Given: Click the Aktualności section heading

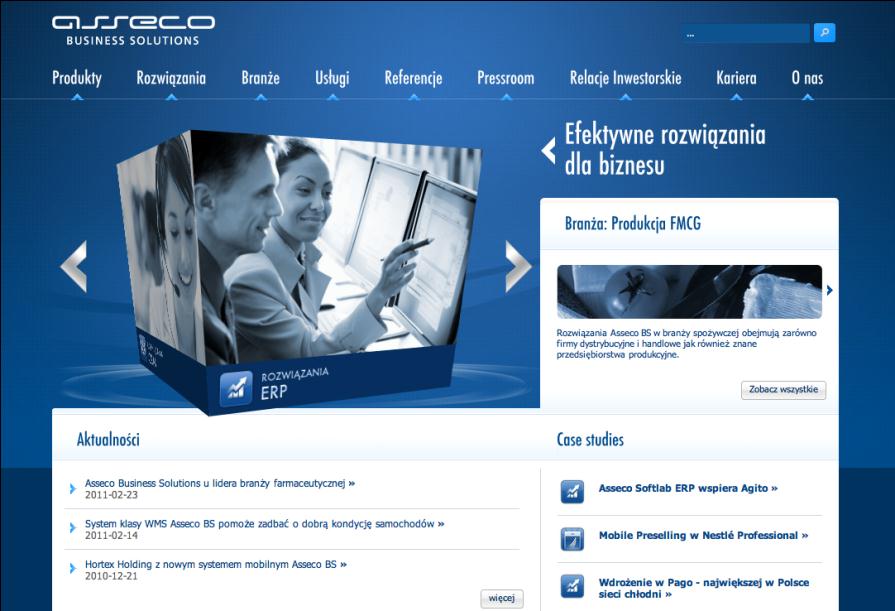Looking at the screenshot, I should (x=108, y=440).
